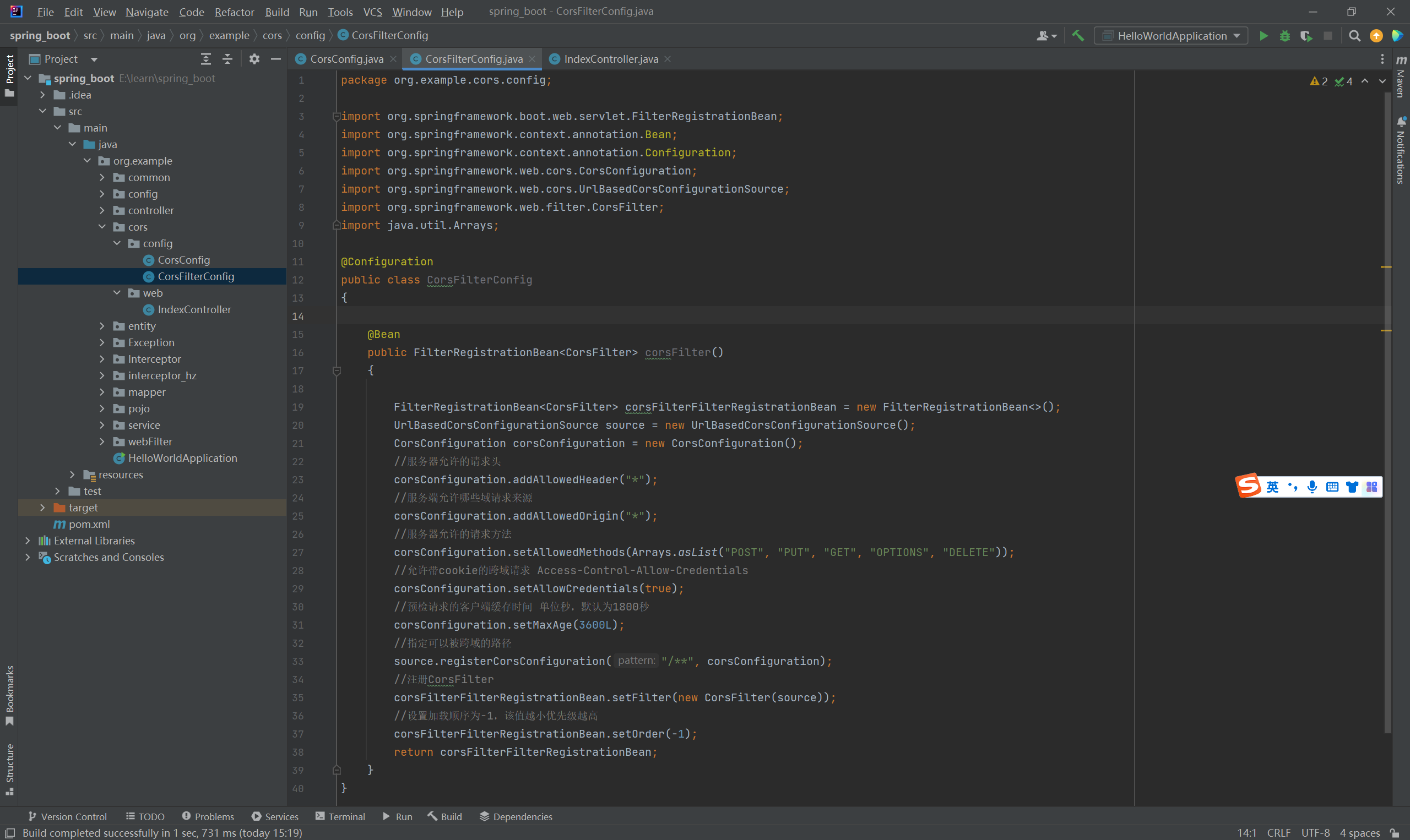
Task: Click the Expand All icon in Project panel
Action: (x=206, y=59)
